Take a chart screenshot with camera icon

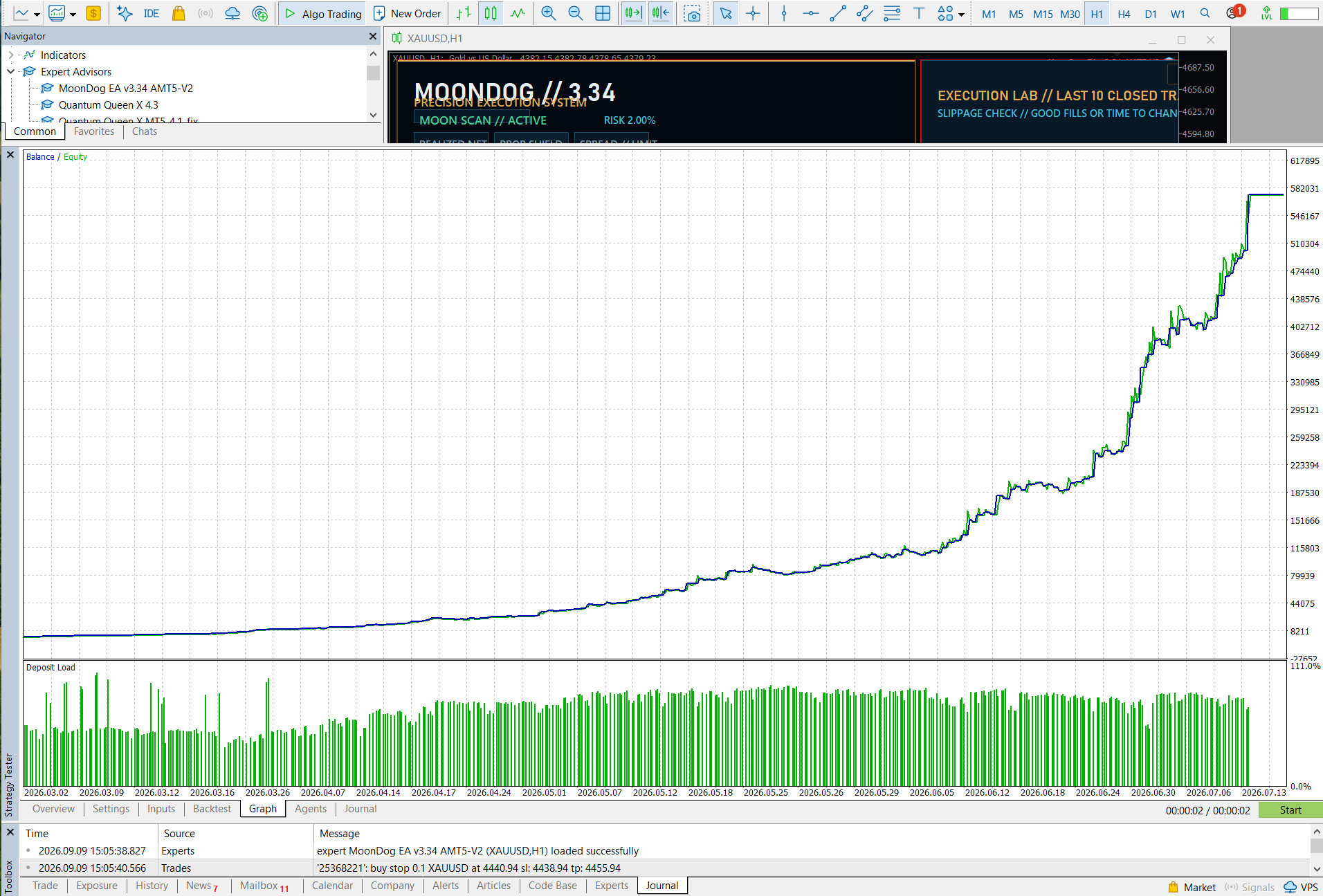pyautogui.click(x=692, y=13)
